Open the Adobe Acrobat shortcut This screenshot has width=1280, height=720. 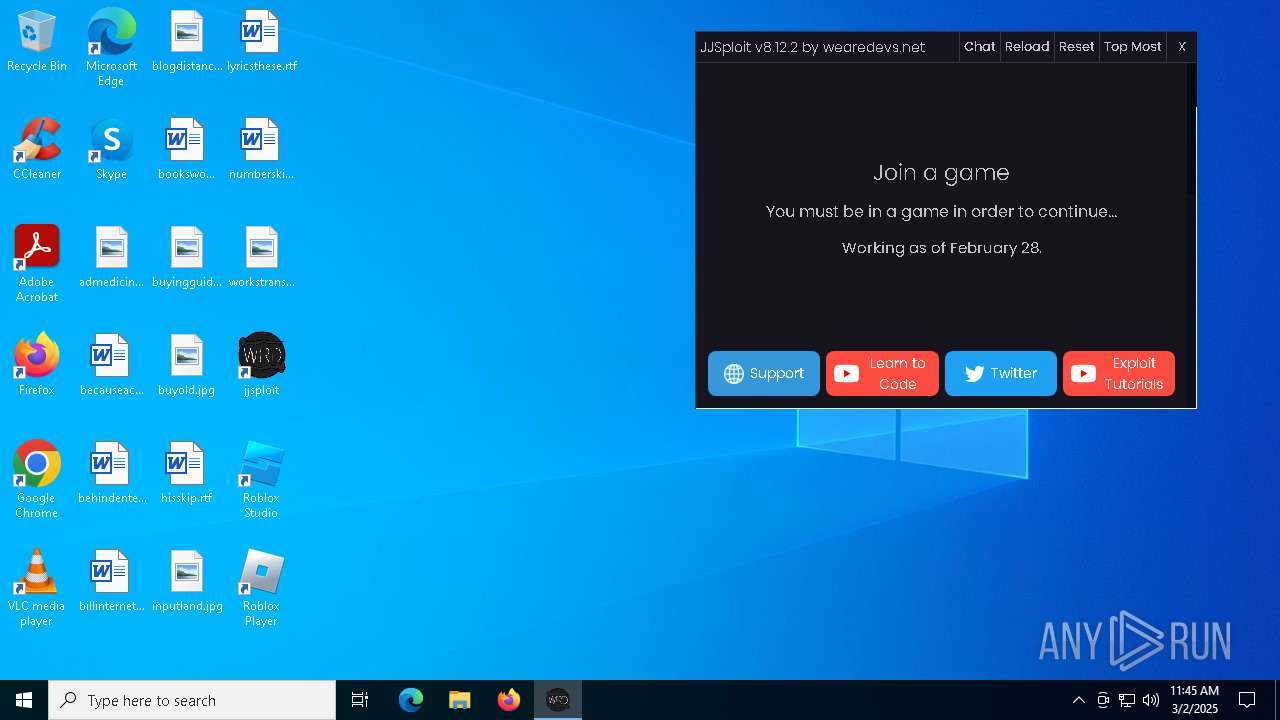(37, 264)
